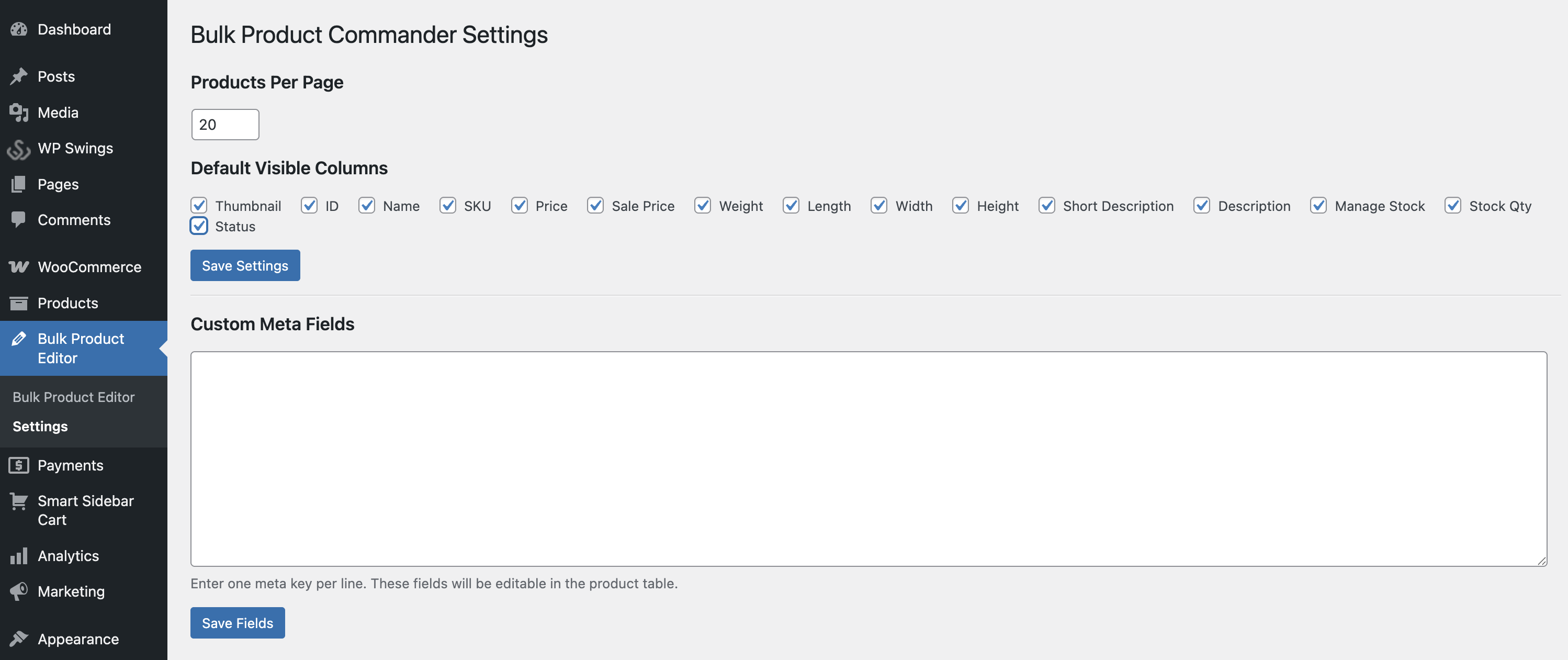Expand the Appearance menu

(78, 639)
